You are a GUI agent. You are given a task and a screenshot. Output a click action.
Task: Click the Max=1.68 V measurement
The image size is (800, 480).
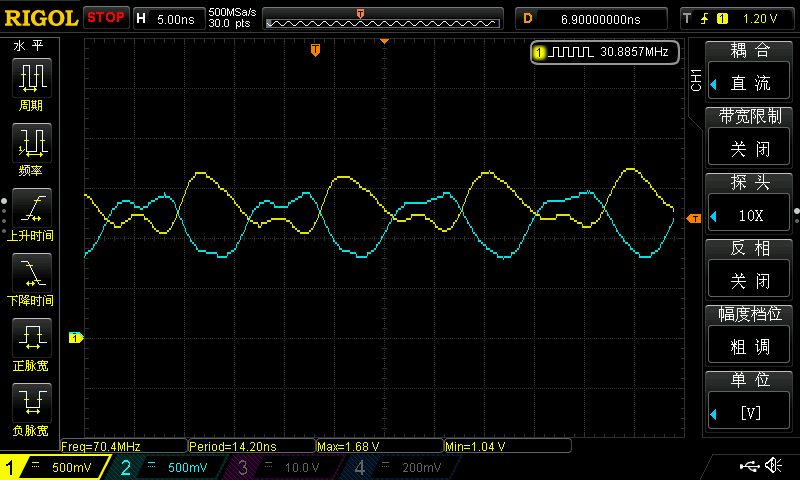380,446
